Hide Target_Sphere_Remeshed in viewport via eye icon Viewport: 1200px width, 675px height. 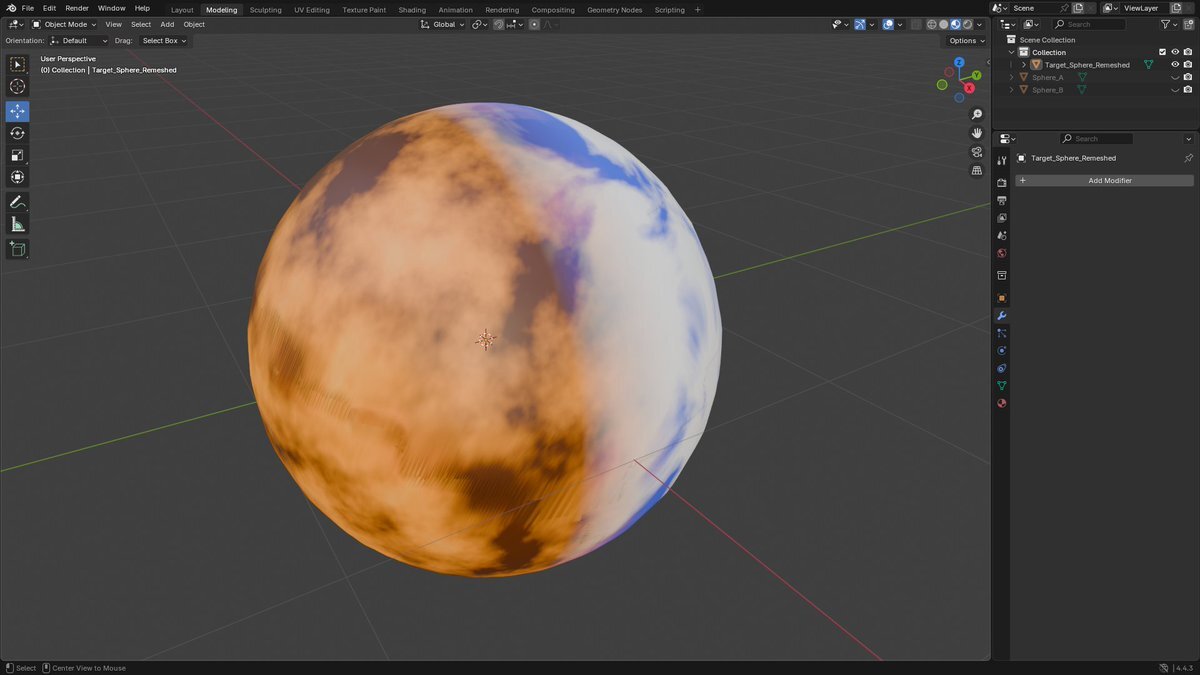point(1175,64)
